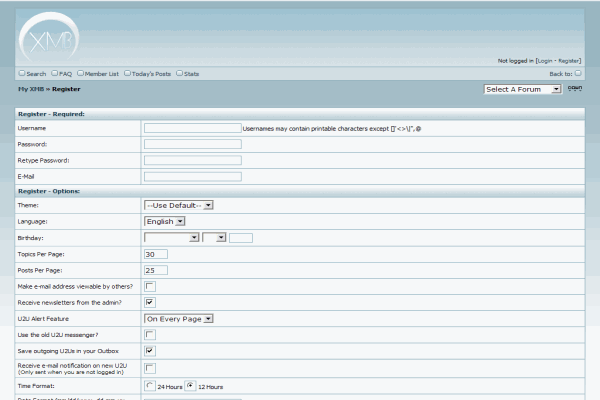Focus the Username input field
Image resolution: width=600 pixels, height=400 pixels.
click(x=192, y=128)
